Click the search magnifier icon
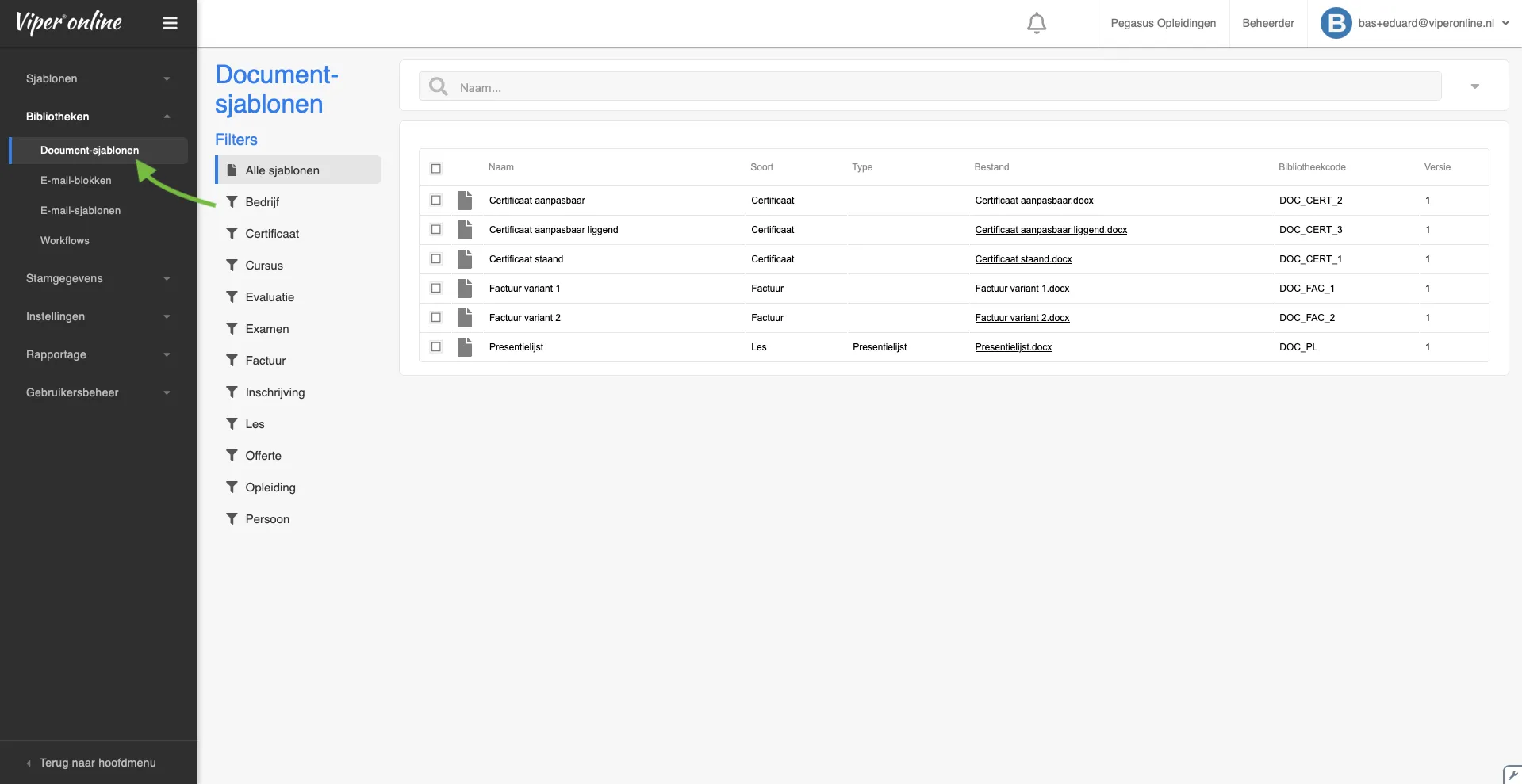 point(438,86)
